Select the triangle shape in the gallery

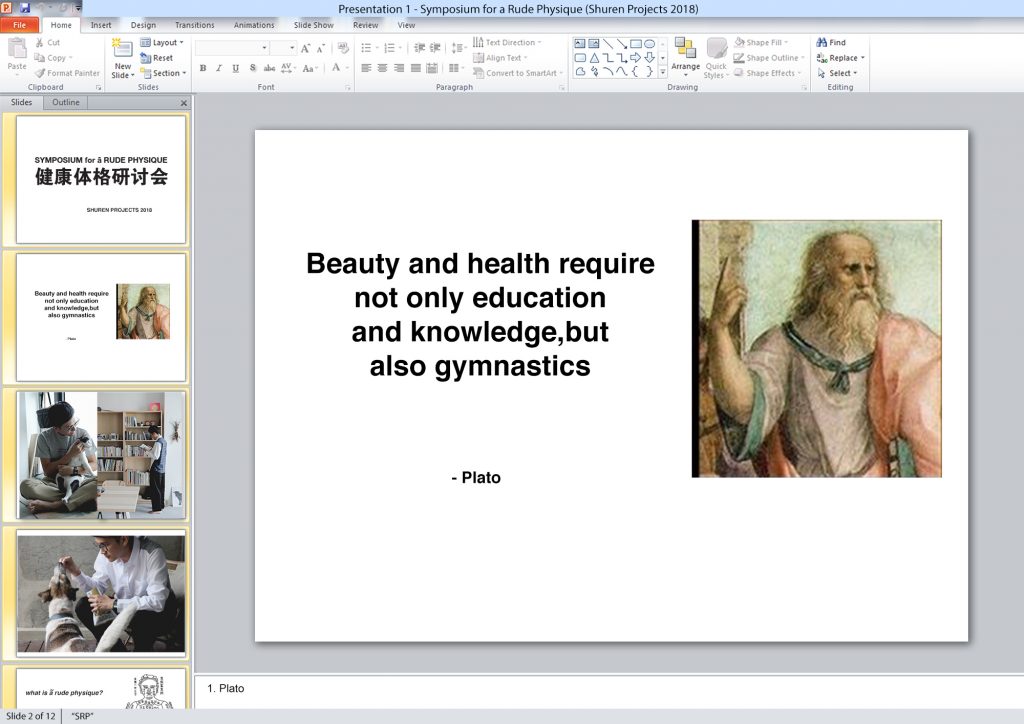[594, 58]
